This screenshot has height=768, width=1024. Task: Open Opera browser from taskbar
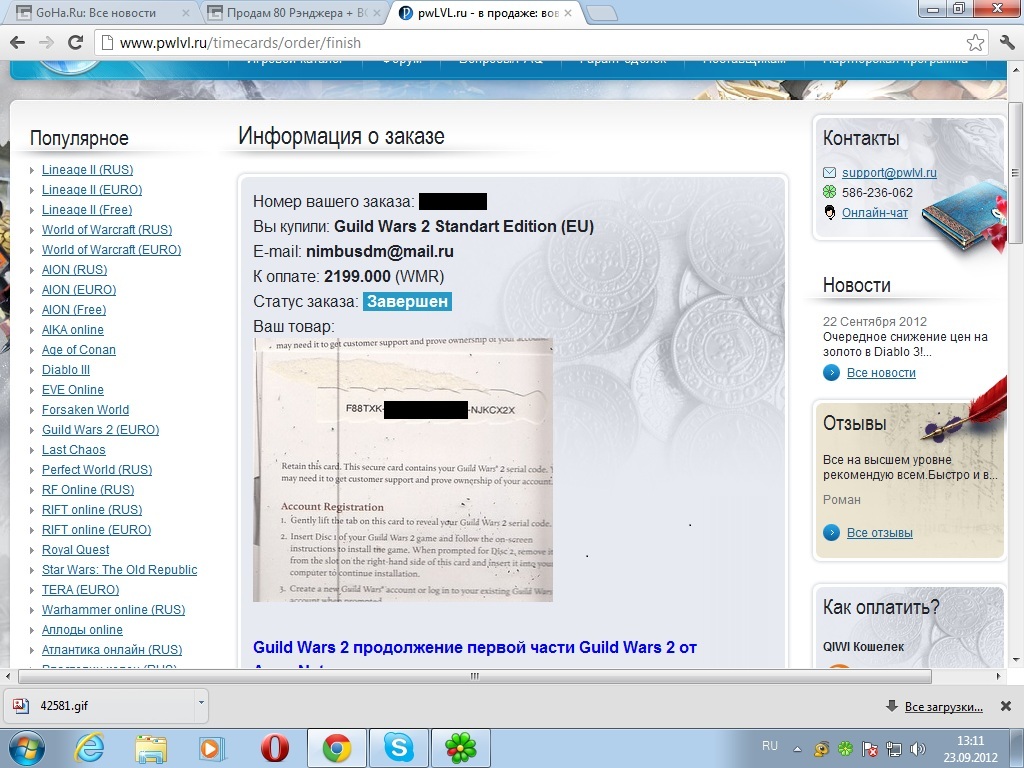275,748
